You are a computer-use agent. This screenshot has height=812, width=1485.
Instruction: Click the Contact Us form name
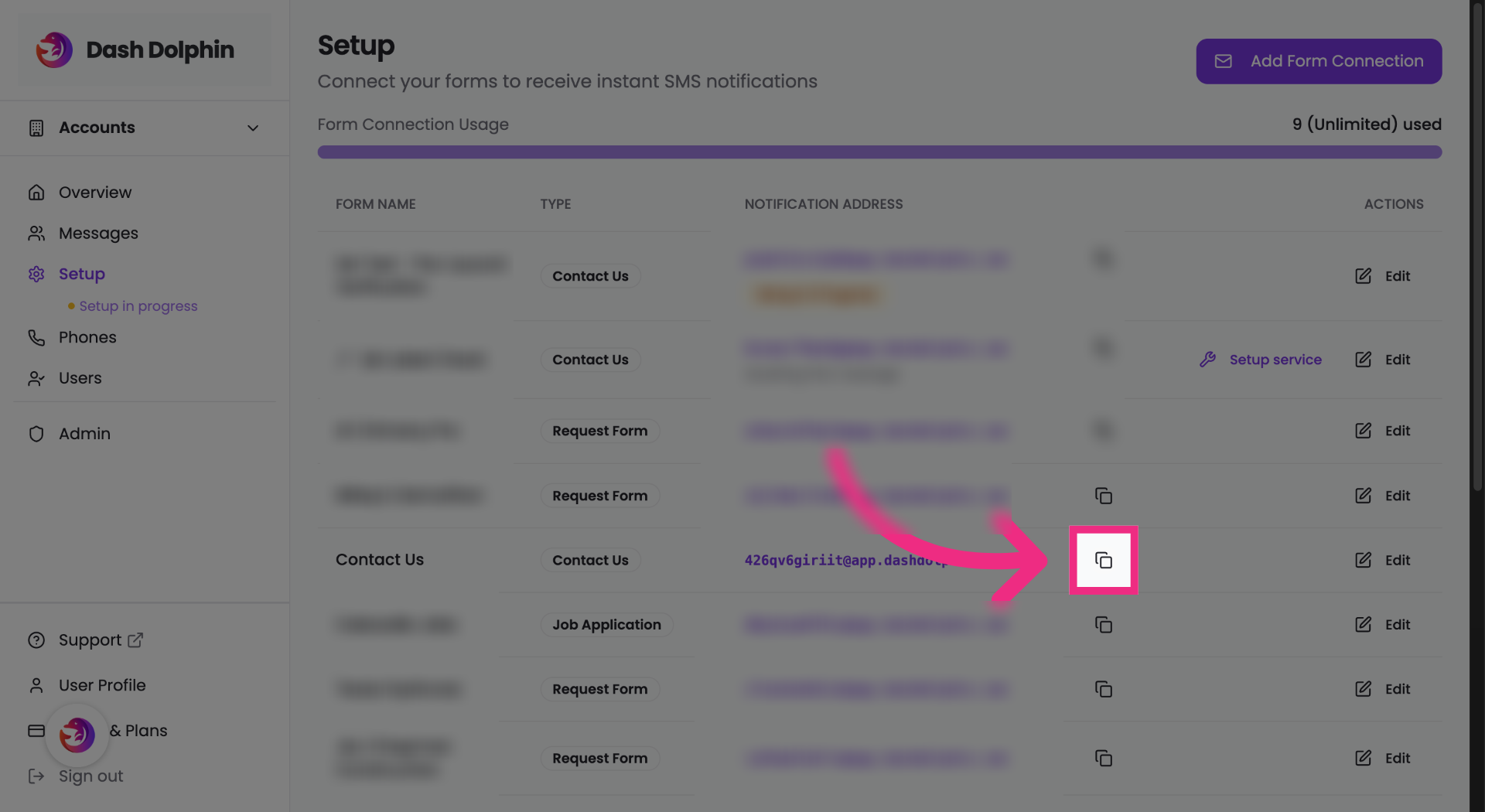click(380, 560)
